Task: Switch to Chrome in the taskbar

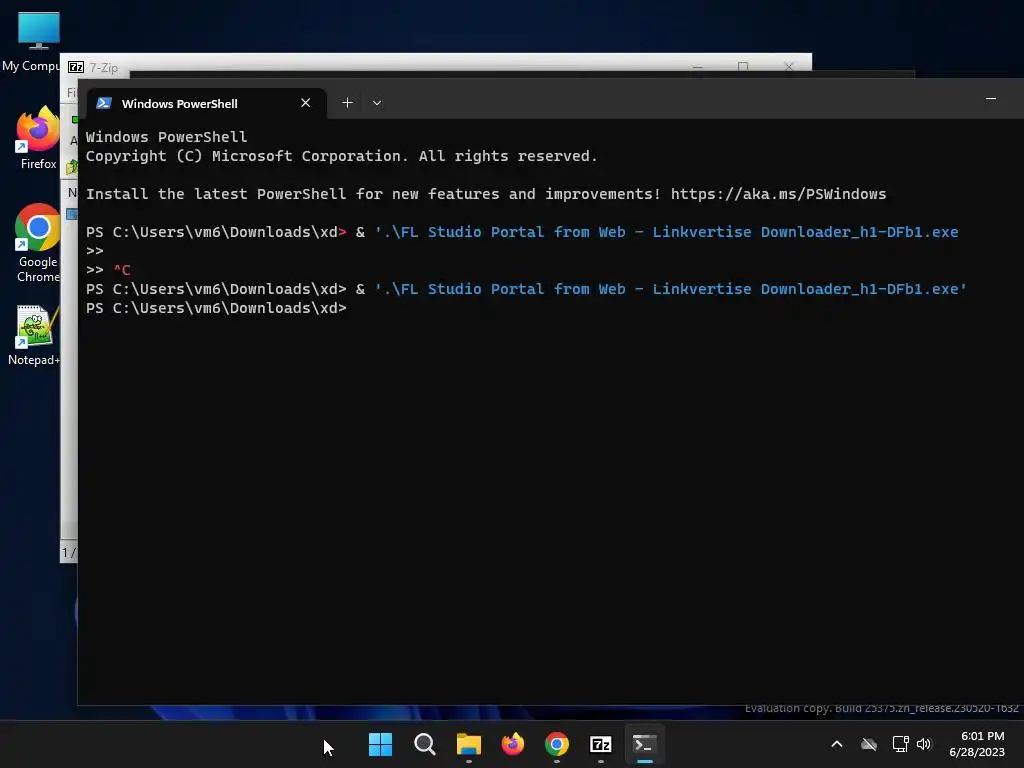Action: pos(556,744)
